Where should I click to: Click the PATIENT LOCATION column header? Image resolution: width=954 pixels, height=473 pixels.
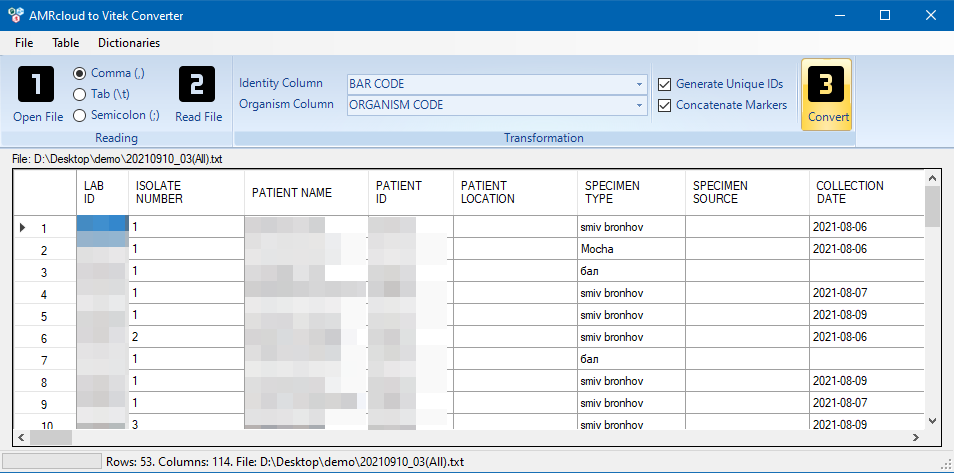[516, 192]
